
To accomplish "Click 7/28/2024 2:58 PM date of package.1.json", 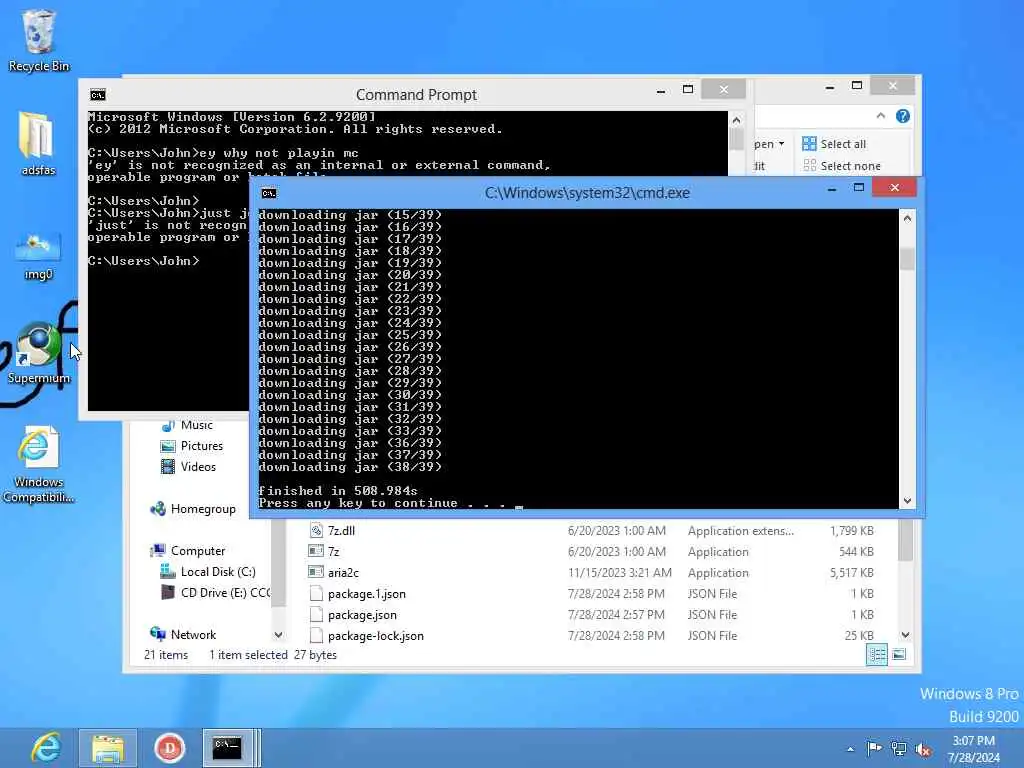I will click(616, 594).
